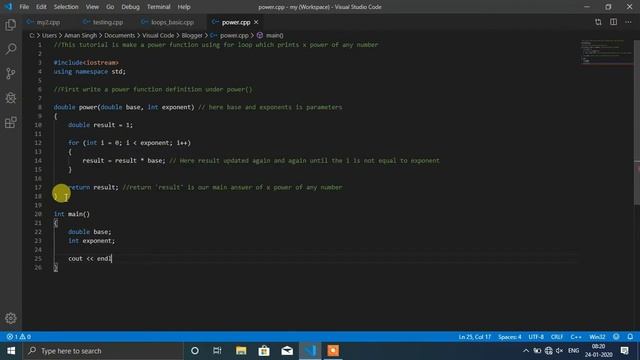Change indentation via Spaces: 4
Image resolution: width=640 pixels, height=360 pixels.
[x=509, y=337]
